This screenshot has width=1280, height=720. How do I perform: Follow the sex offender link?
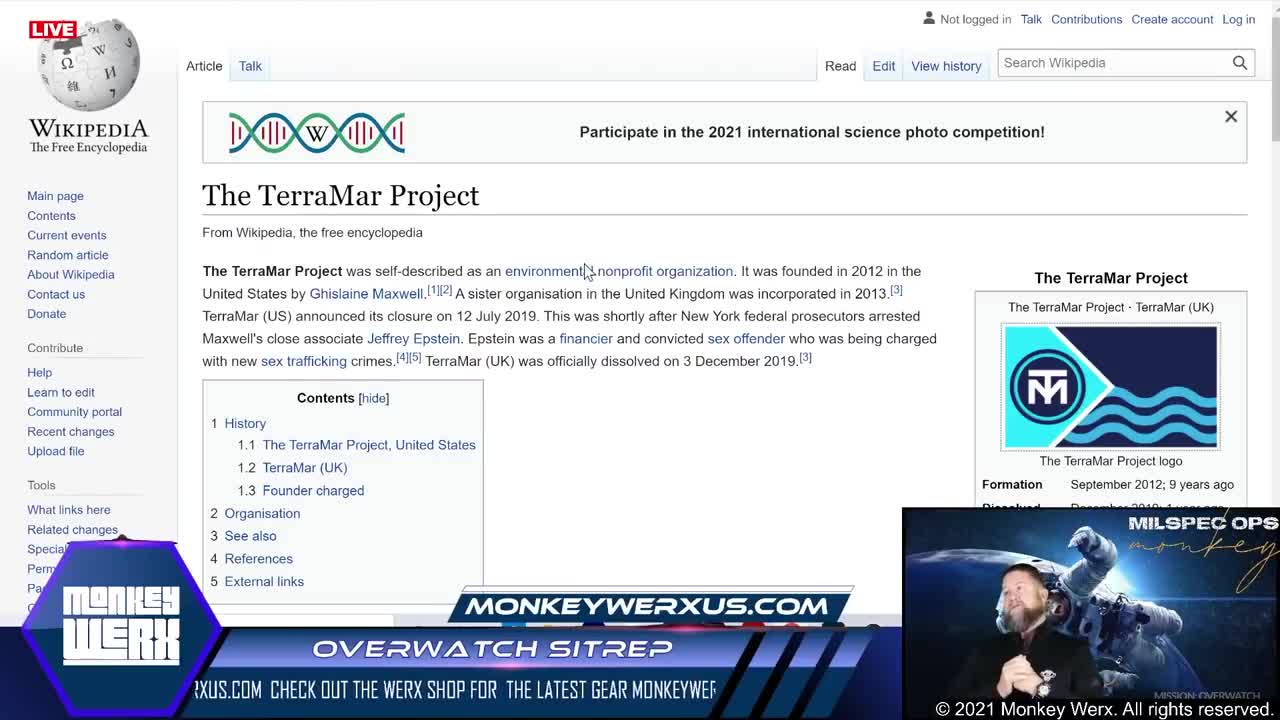(x=746, y=339)
